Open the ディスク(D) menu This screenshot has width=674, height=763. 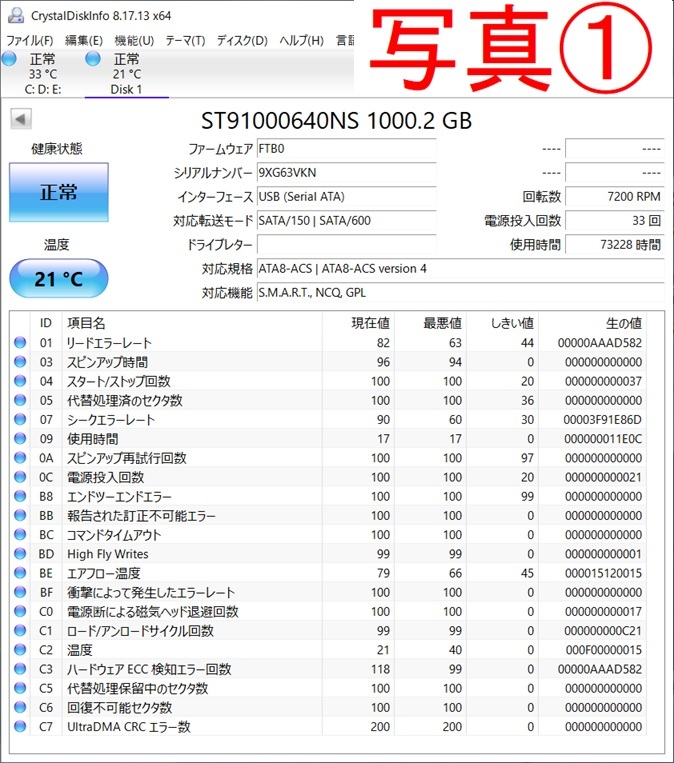coord(242,40)
